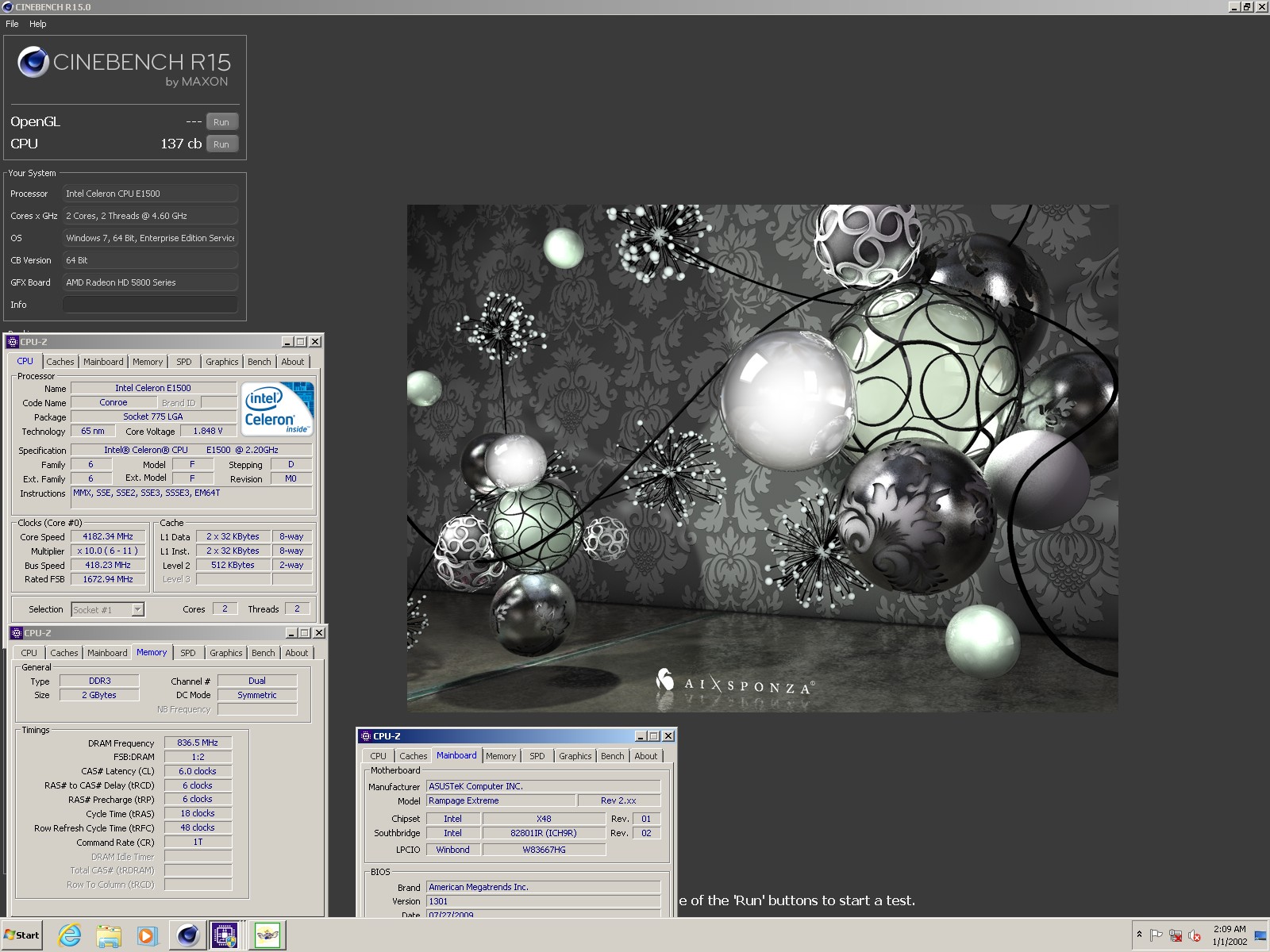Click title icon of CPU-Z processor window
Screen dimensions: 1270x952
13,341
